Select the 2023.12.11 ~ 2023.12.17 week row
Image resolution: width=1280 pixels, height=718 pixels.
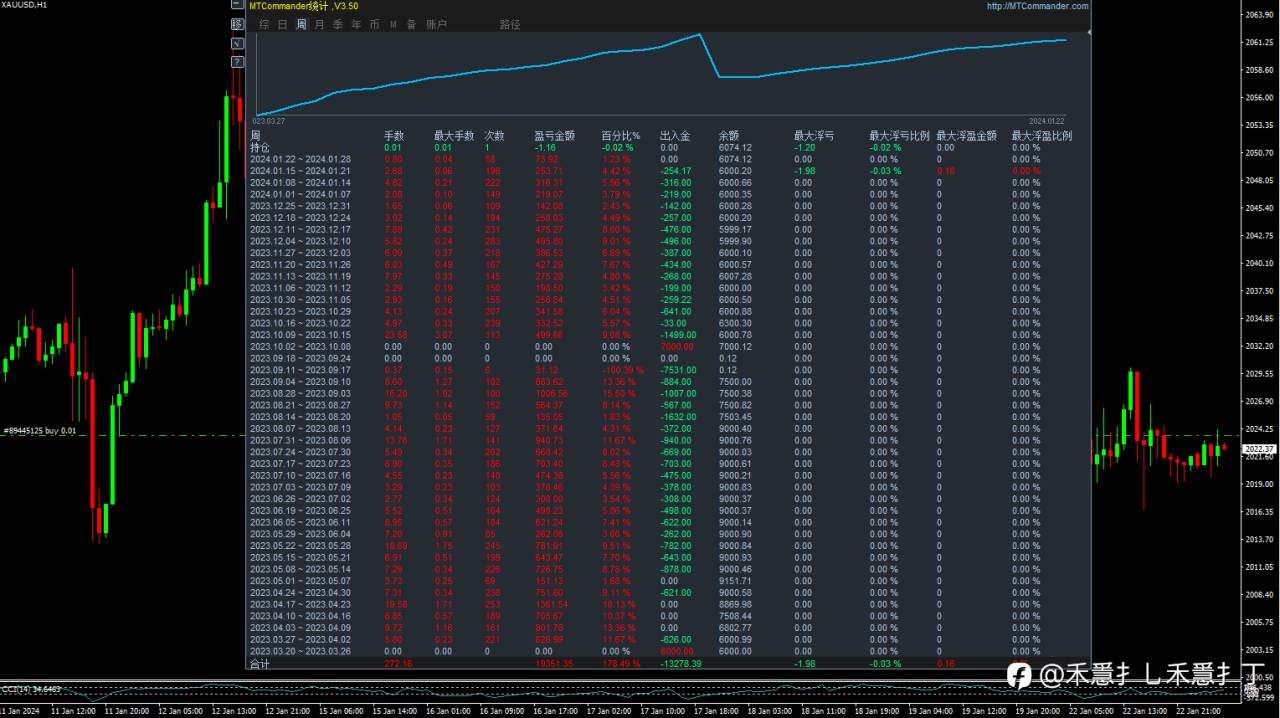(x=668, y=229)
